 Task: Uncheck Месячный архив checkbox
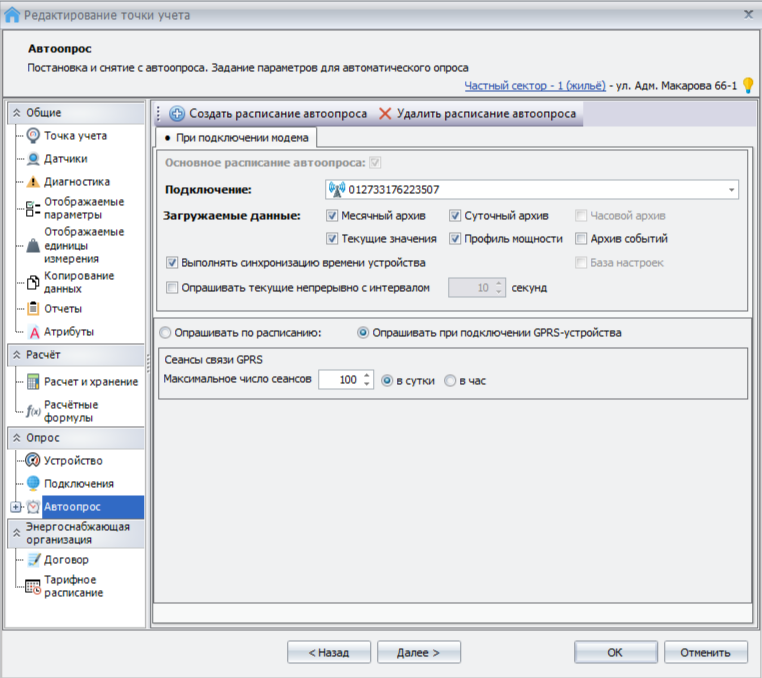pyautogui.click(x=332, y=215)
